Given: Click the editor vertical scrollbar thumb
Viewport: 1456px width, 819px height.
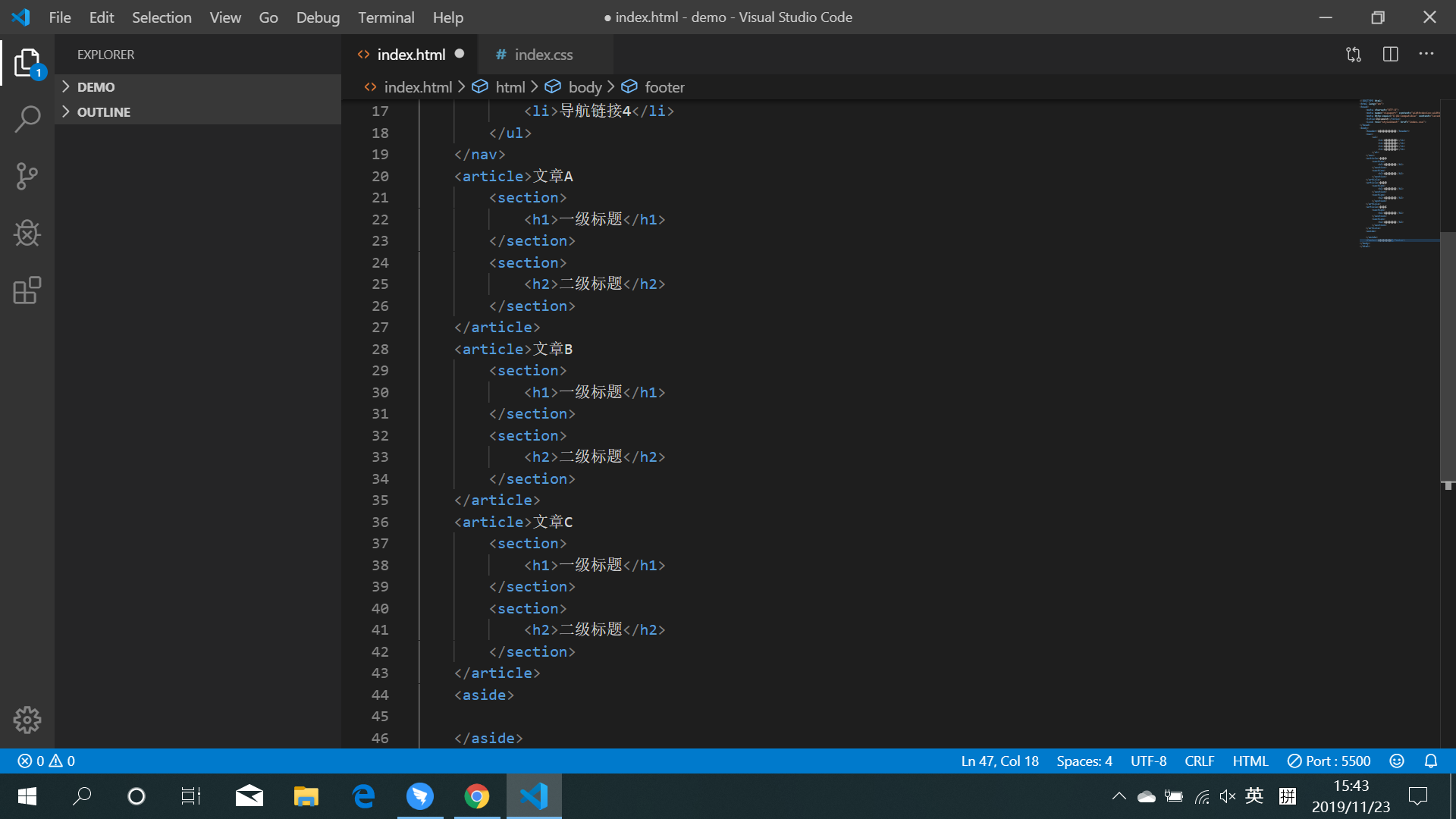Looking at the screenshot, I should tap(1448, 356).
